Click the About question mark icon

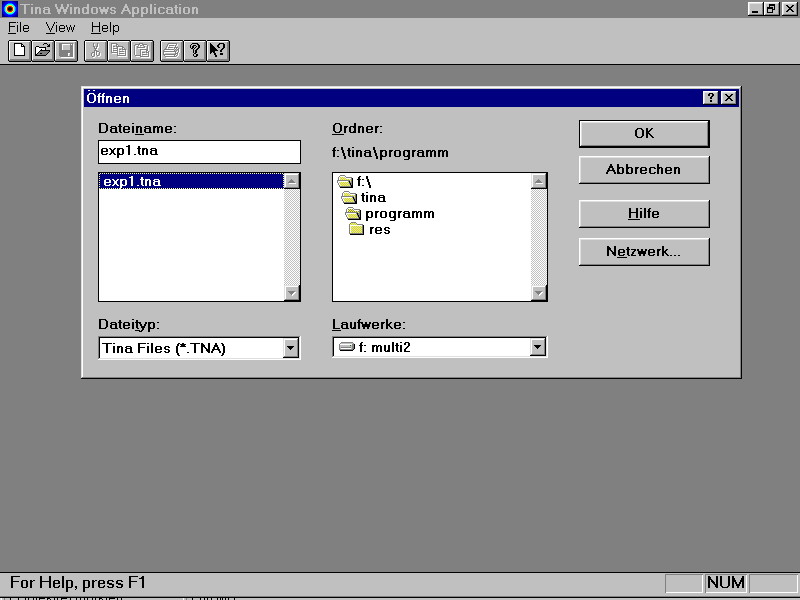coord(195,50)
